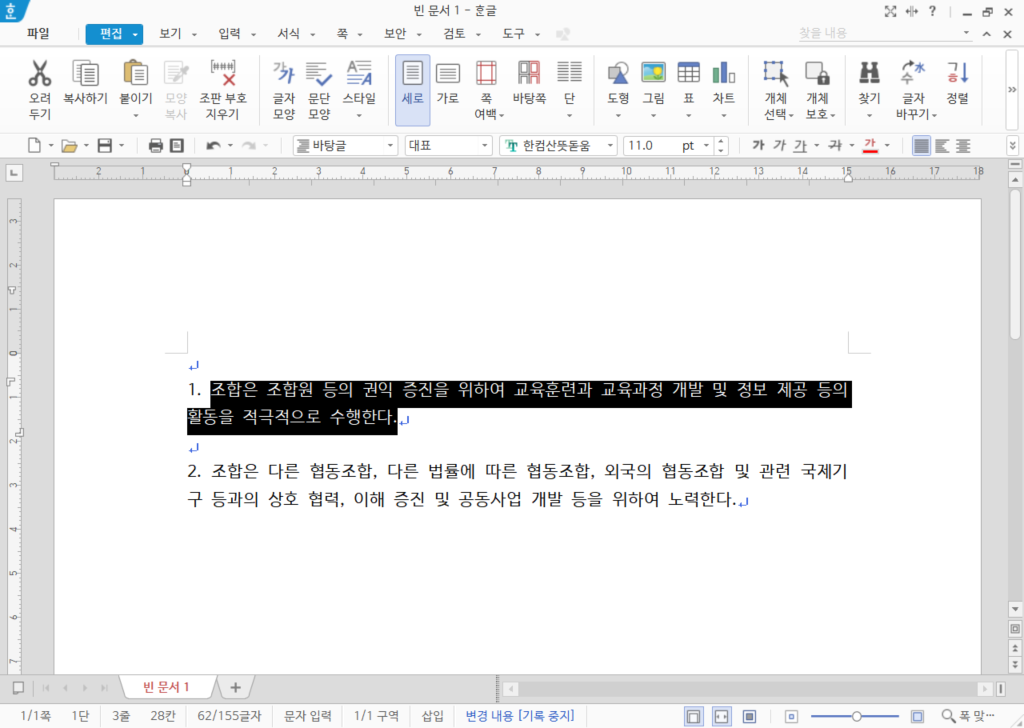
Task: Toggle bold 가 formatting
Action: tap(758, 146)
